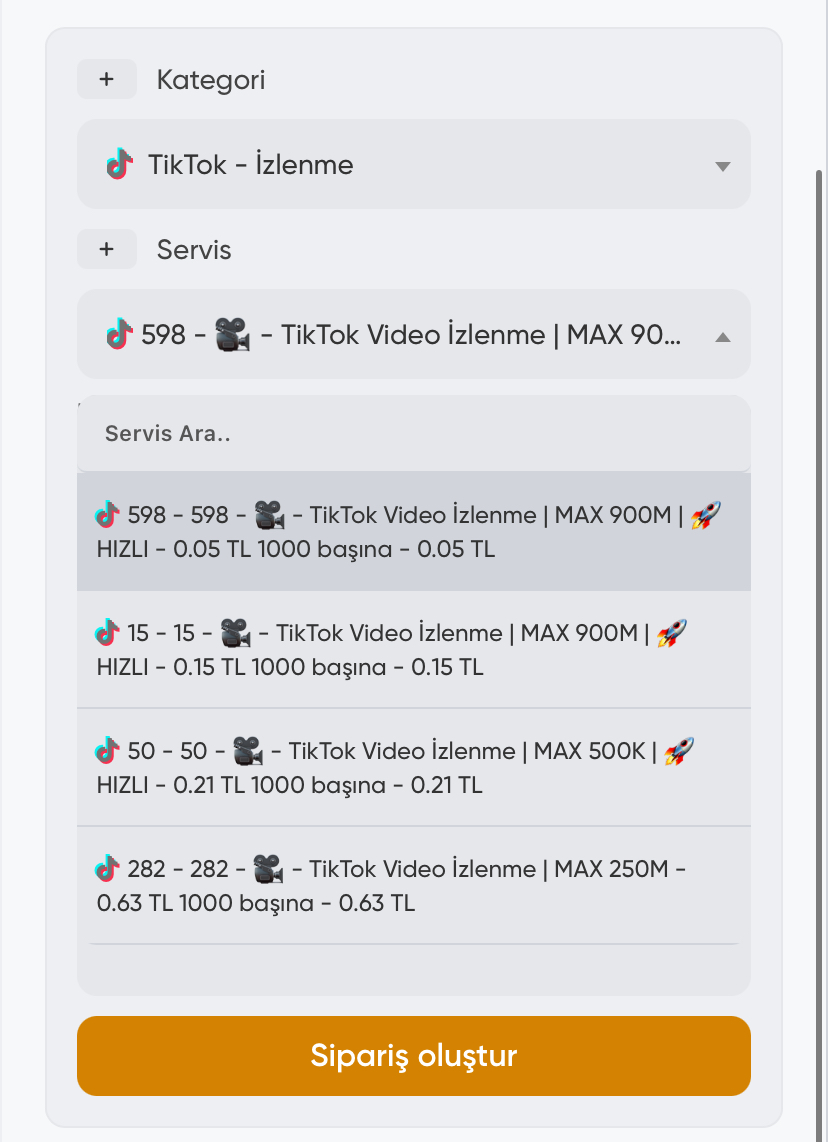
Task: Pick the MAX 500K service at 0.21 TL
Action: click(x=414, y=768)
